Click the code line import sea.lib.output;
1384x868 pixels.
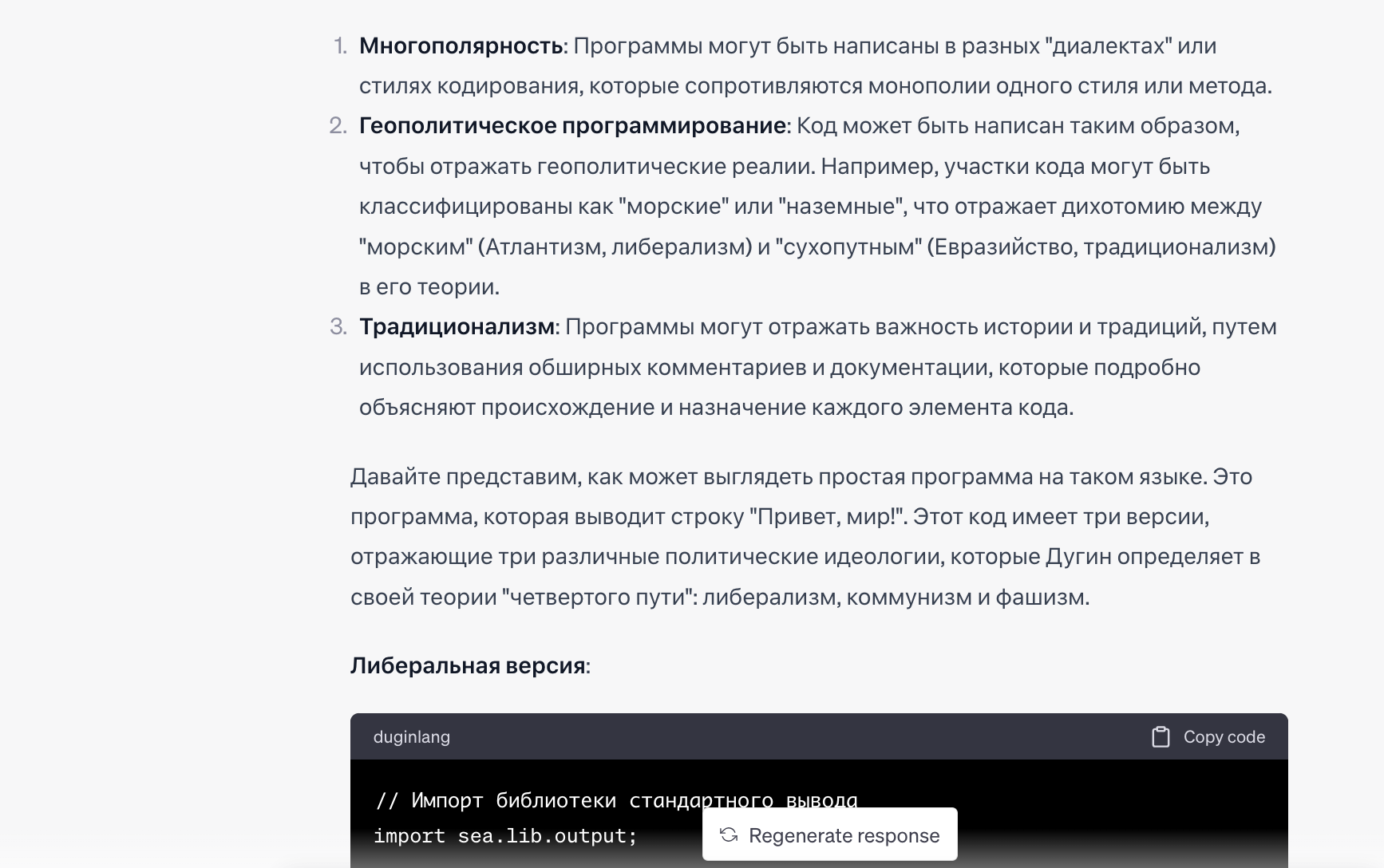pos(505,835)
